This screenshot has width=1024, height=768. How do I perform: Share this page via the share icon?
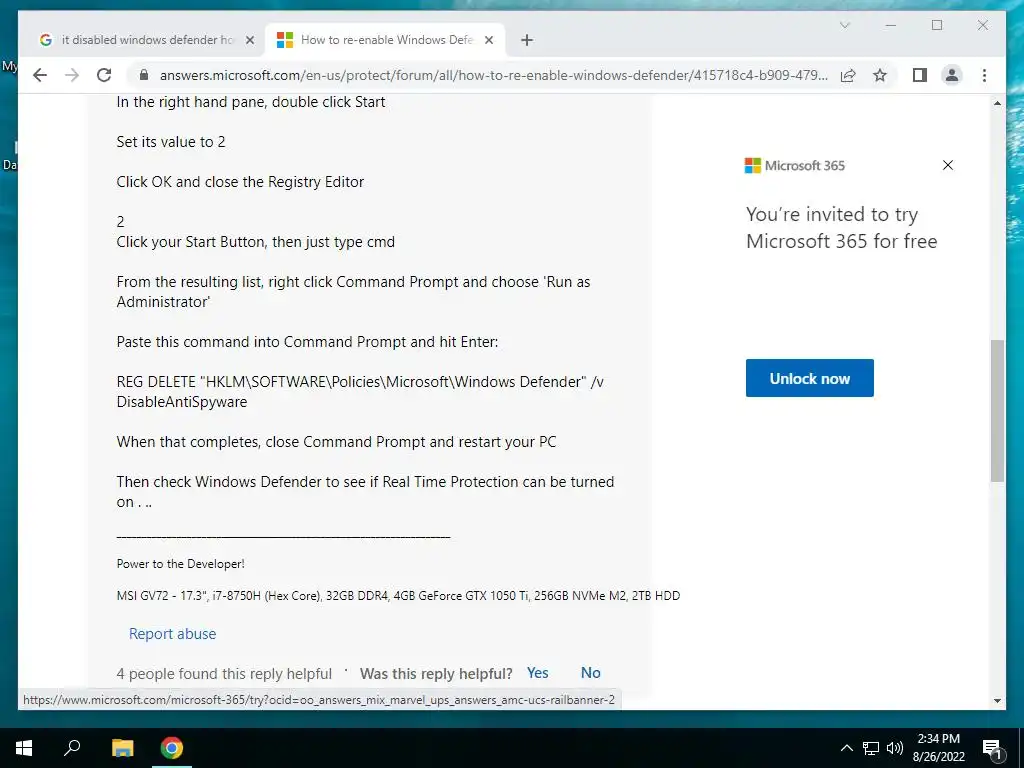tap(848, 75)
